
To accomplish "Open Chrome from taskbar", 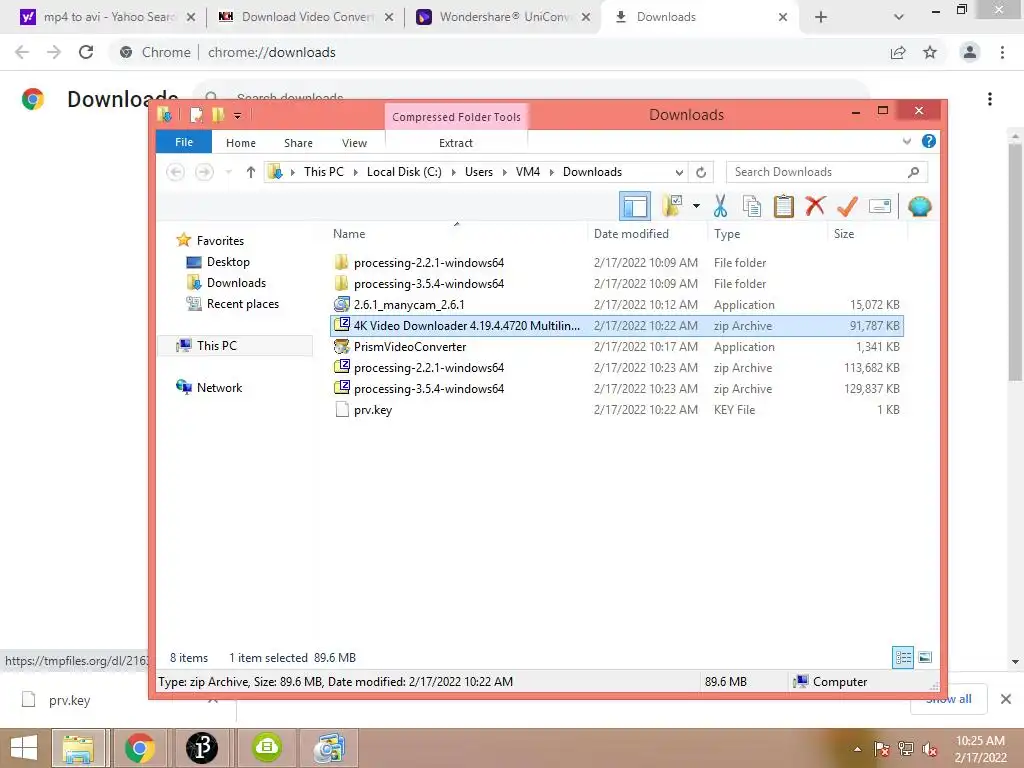I will (139, 748).
